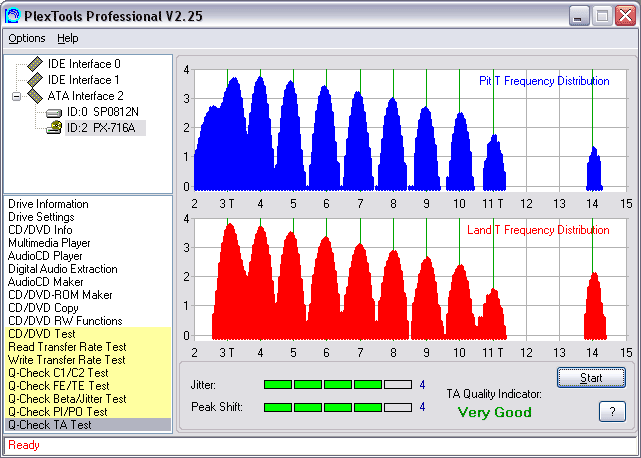Select Write Transfer Rate Test
Screen dimensions: 641x458
88,360
